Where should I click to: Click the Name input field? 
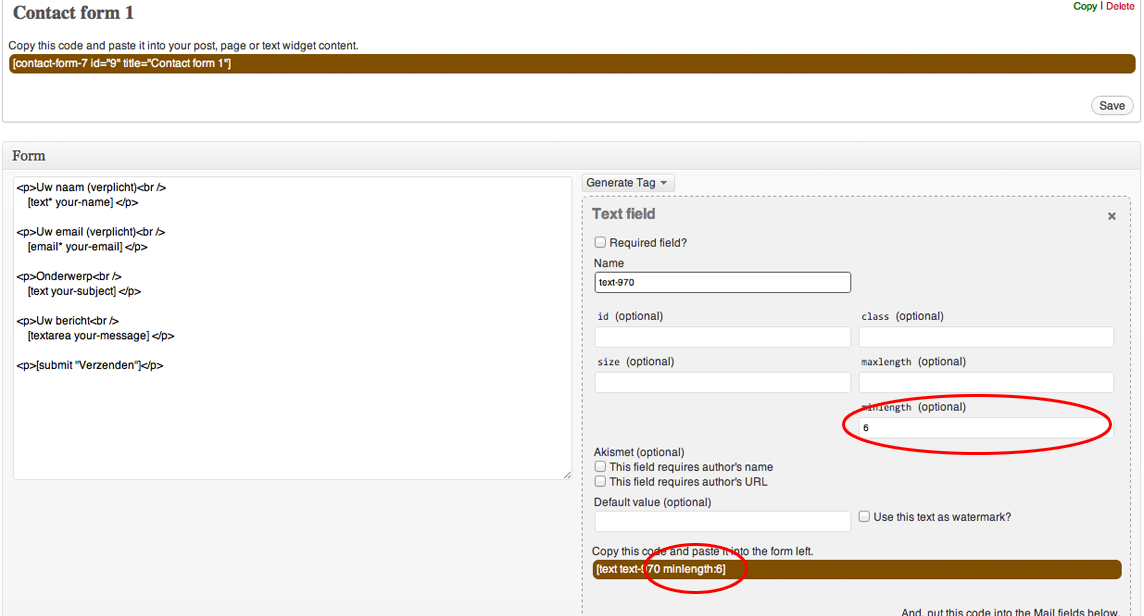(722, 283)
